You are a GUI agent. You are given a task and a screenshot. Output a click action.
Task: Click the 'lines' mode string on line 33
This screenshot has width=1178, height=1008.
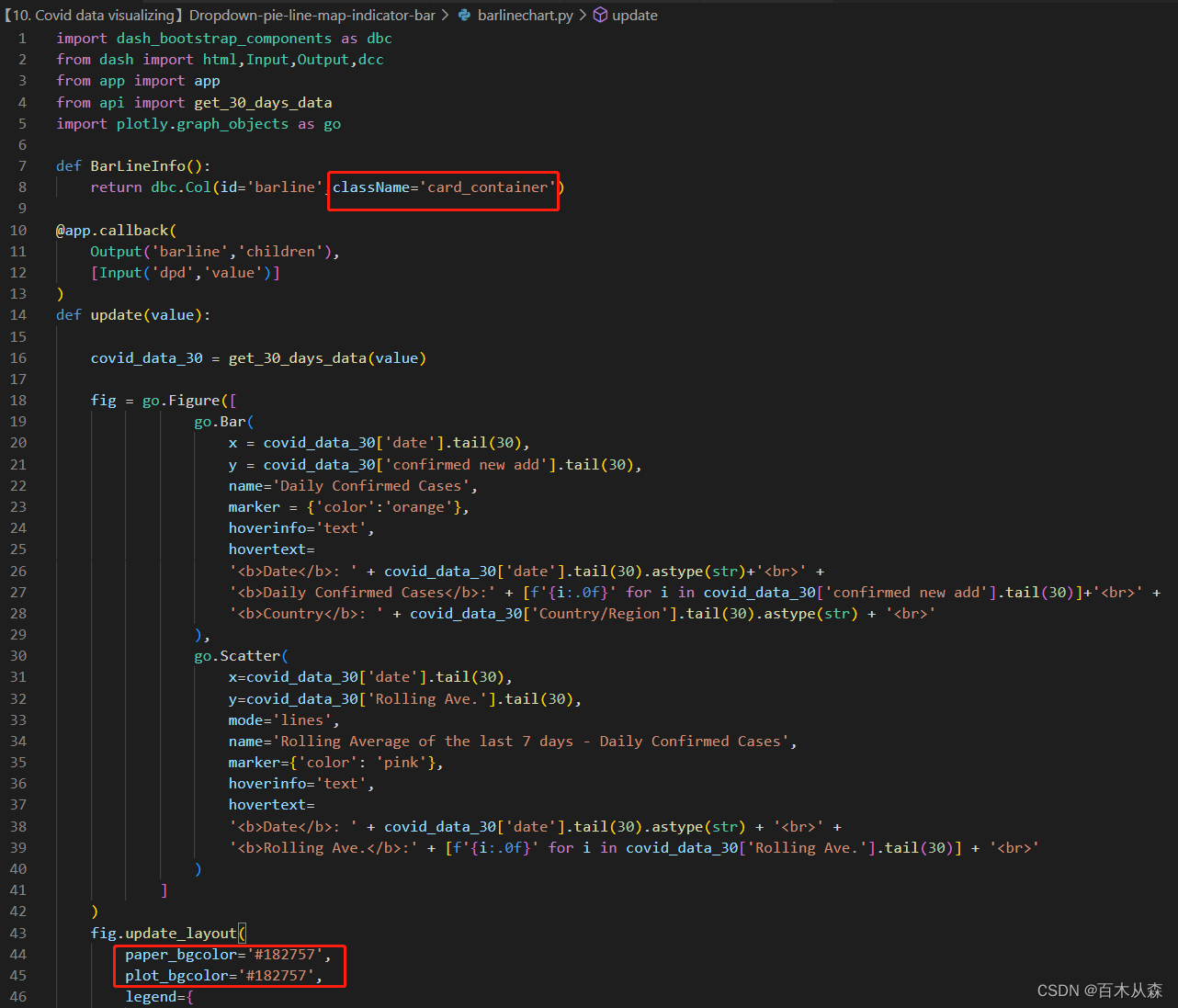pyautogui.click(x=302, y=720)
